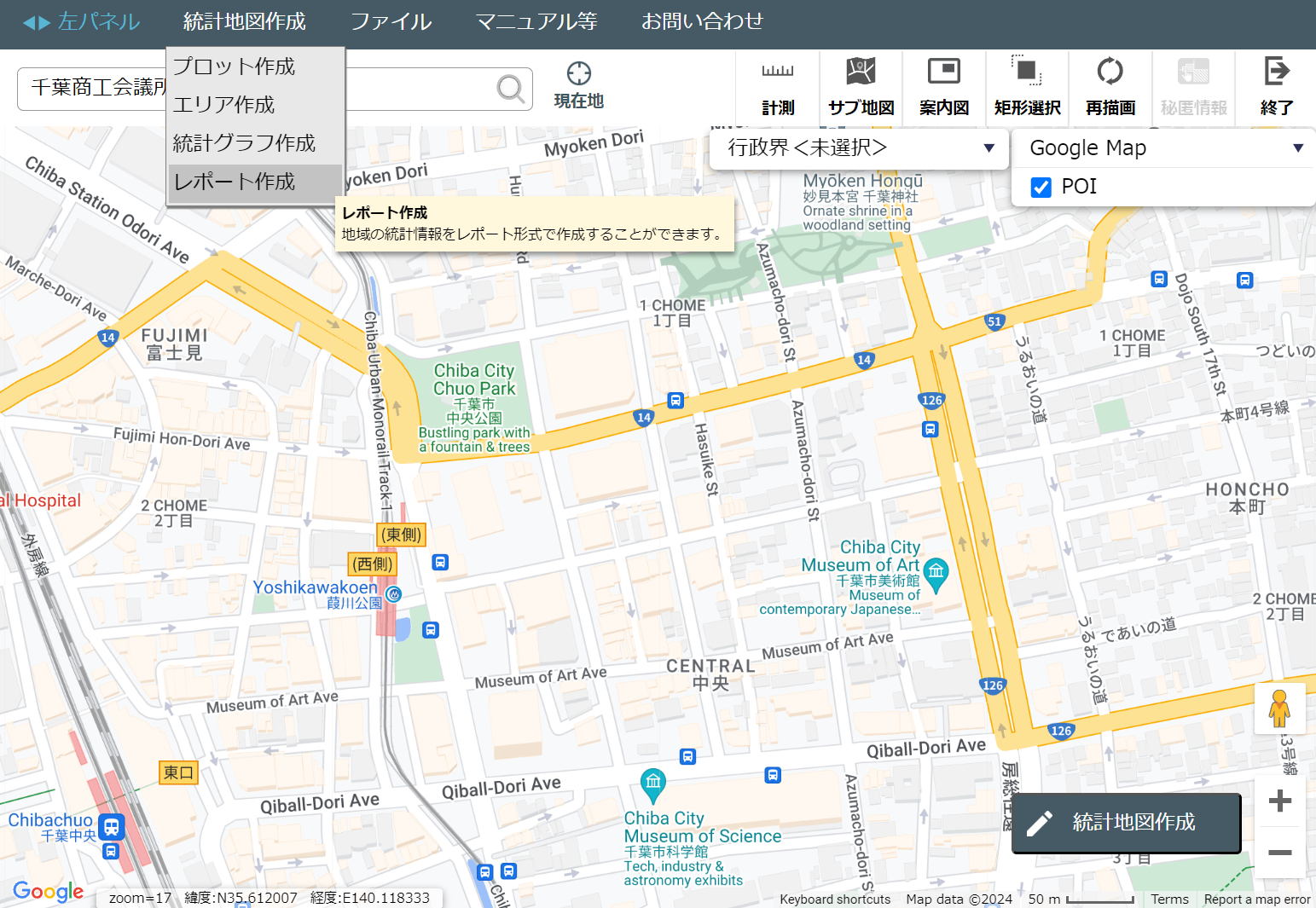1316x908 pixels.
Task: Click the (西側) station label
Action: click(373, 564)
